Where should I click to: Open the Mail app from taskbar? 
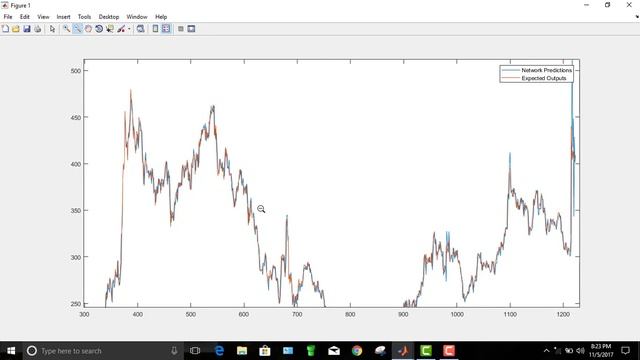[334, 351]
